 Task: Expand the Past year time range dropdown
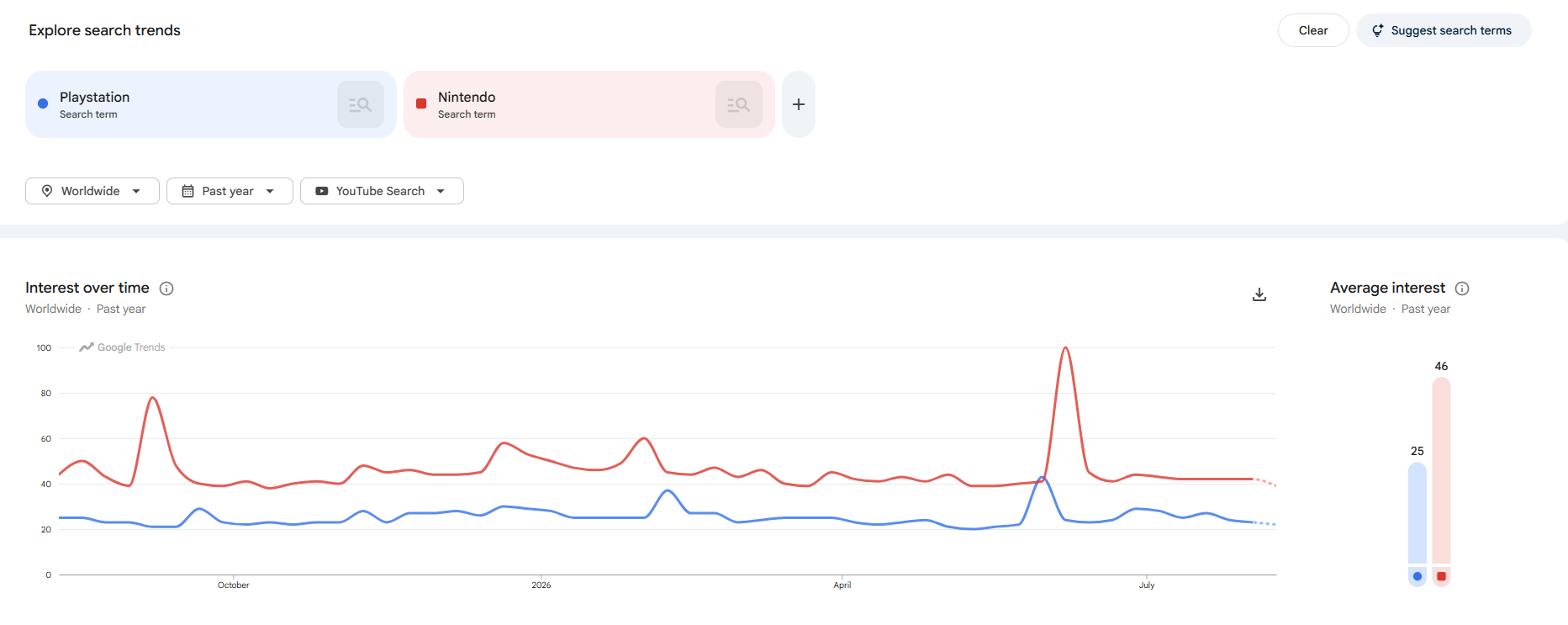[x=230, y=191]
